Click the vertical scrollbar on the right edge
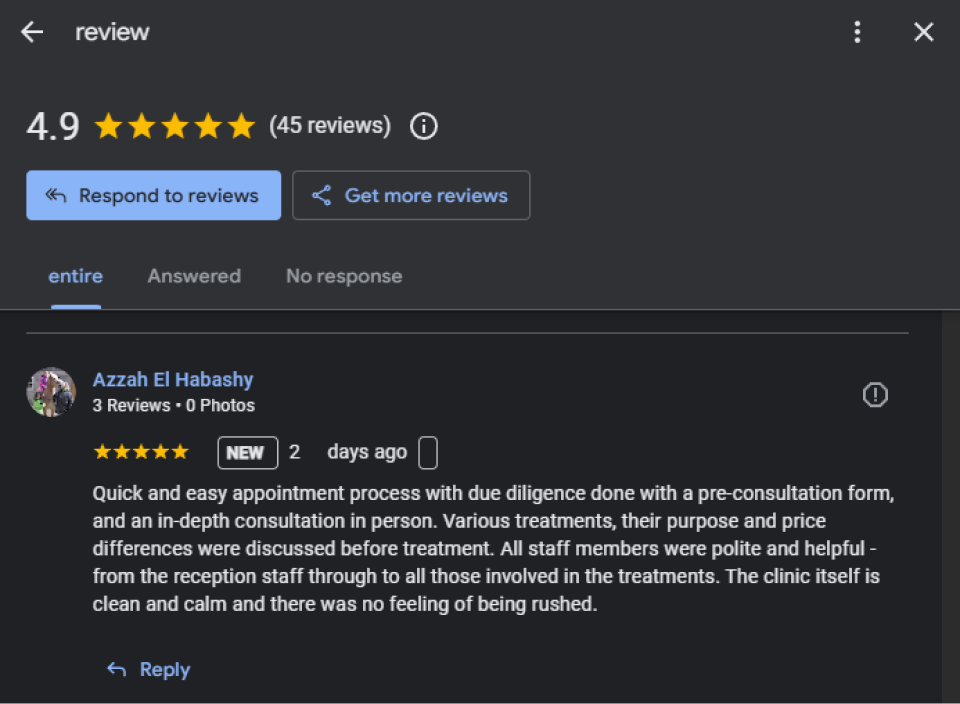960x704 pixels. (x=951, y=507)
